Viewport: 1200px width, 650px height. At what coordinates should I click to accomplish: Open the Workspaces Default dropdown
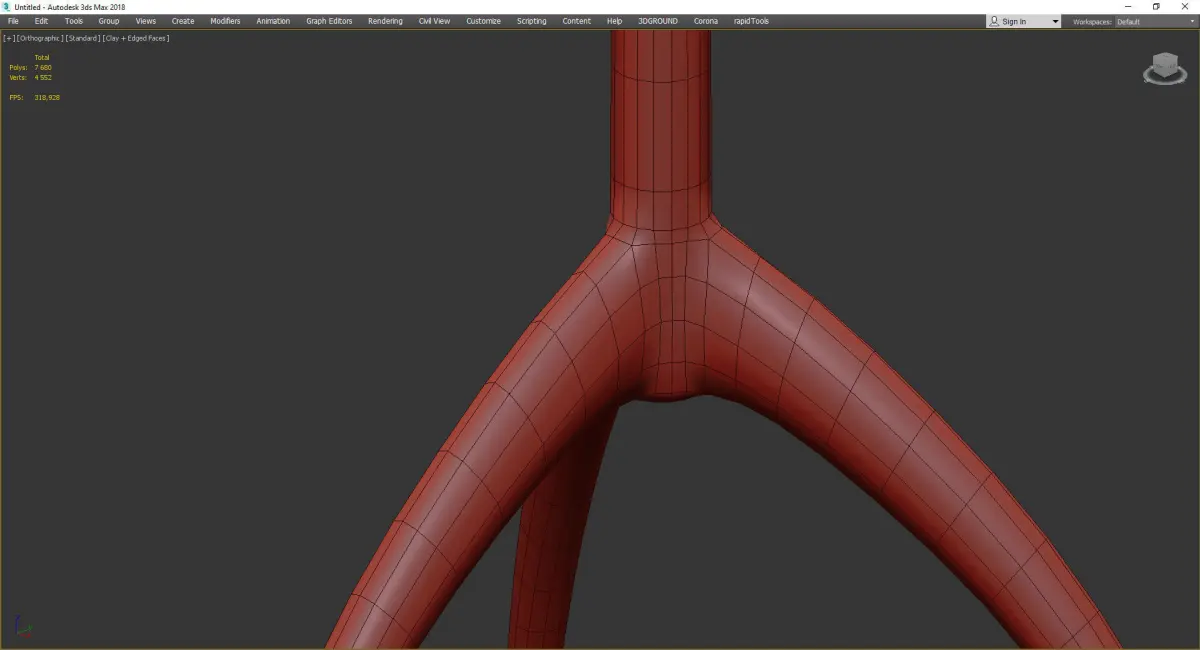1155,21
